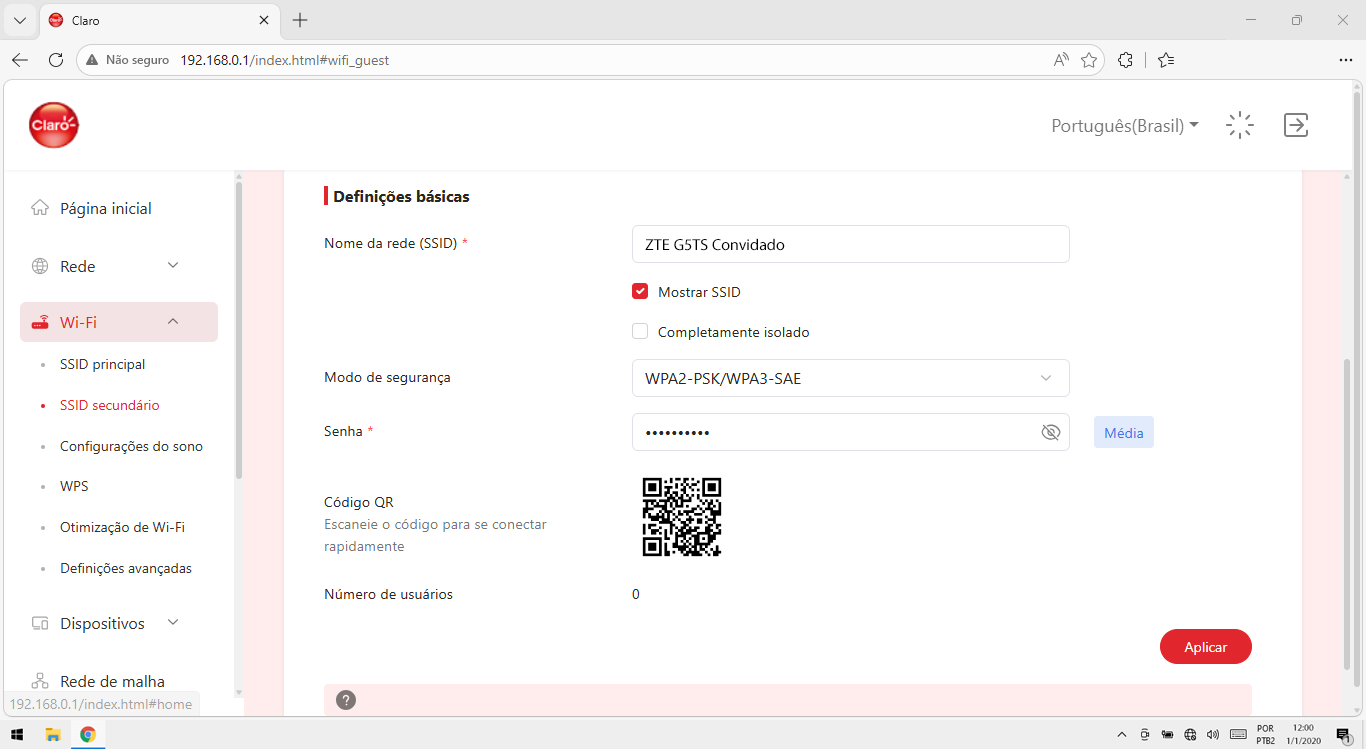Uncheck Mostrar SSID checkbox
The width and height of the screenshot is (1366, 749).
(640, 292)
